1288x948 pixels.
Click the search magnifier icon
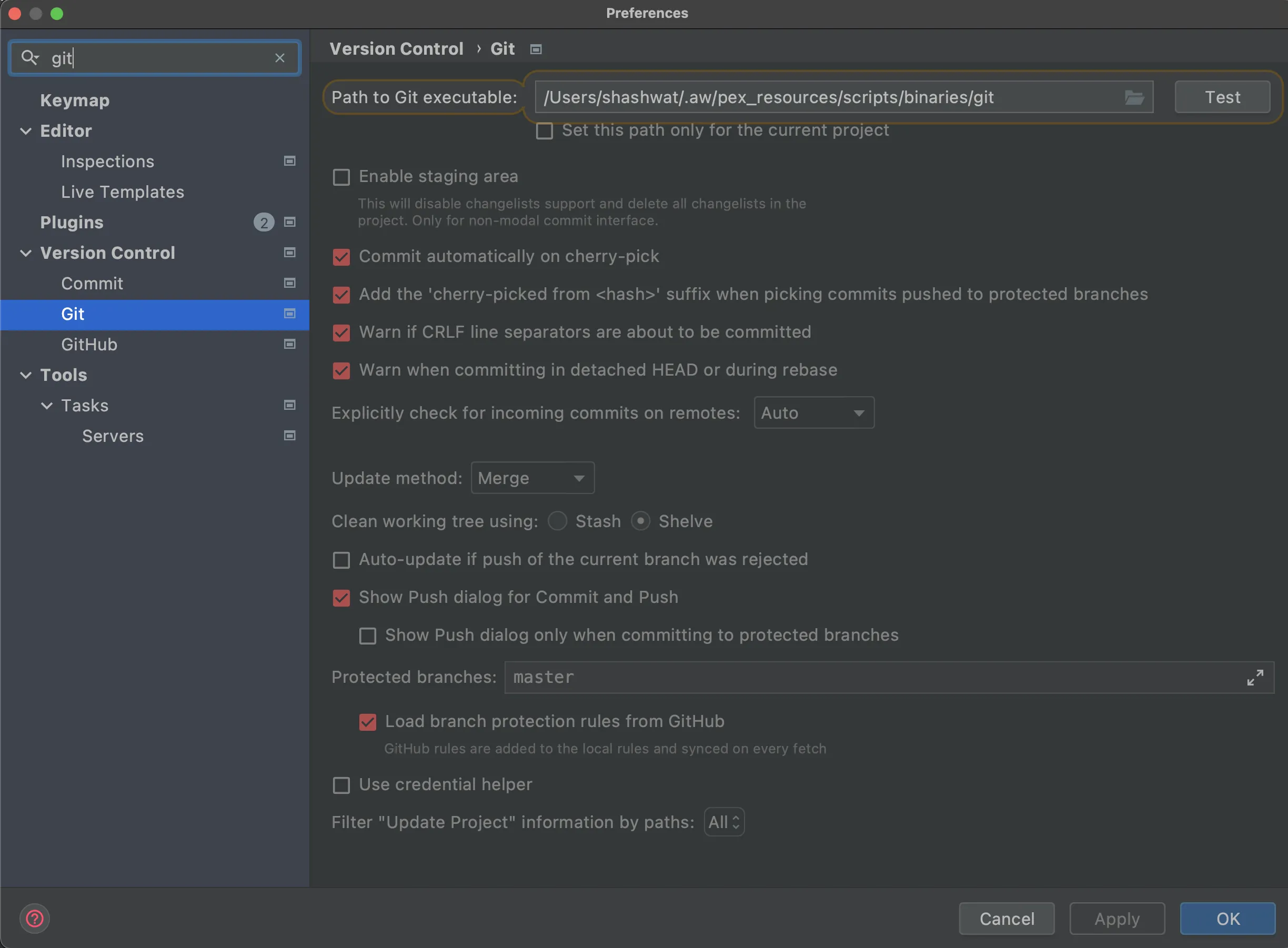pyautogui.click(x=29, y=57)
